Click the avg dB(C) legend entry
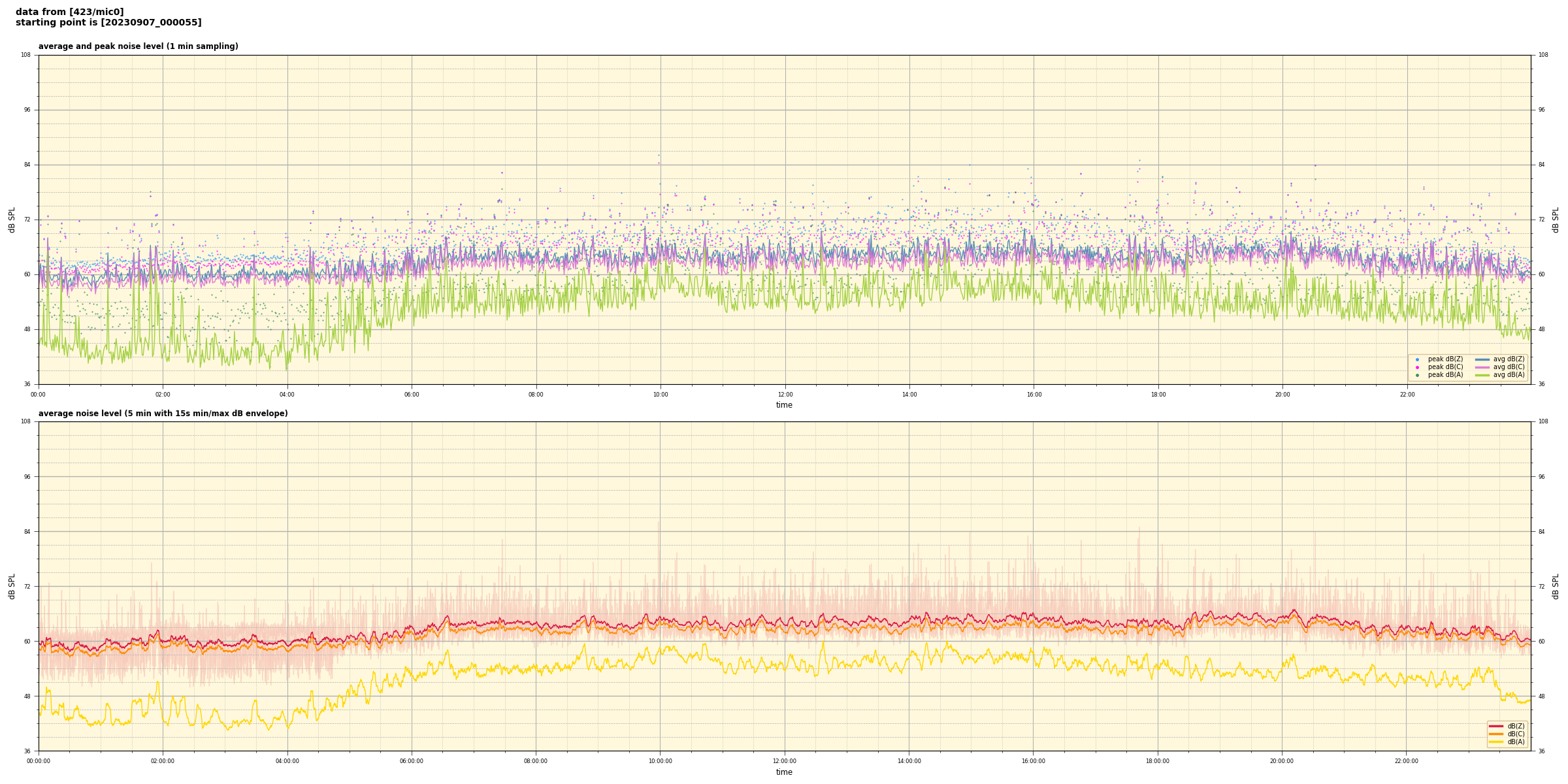Screen dimensions: 1568x784 [1508, 367]
